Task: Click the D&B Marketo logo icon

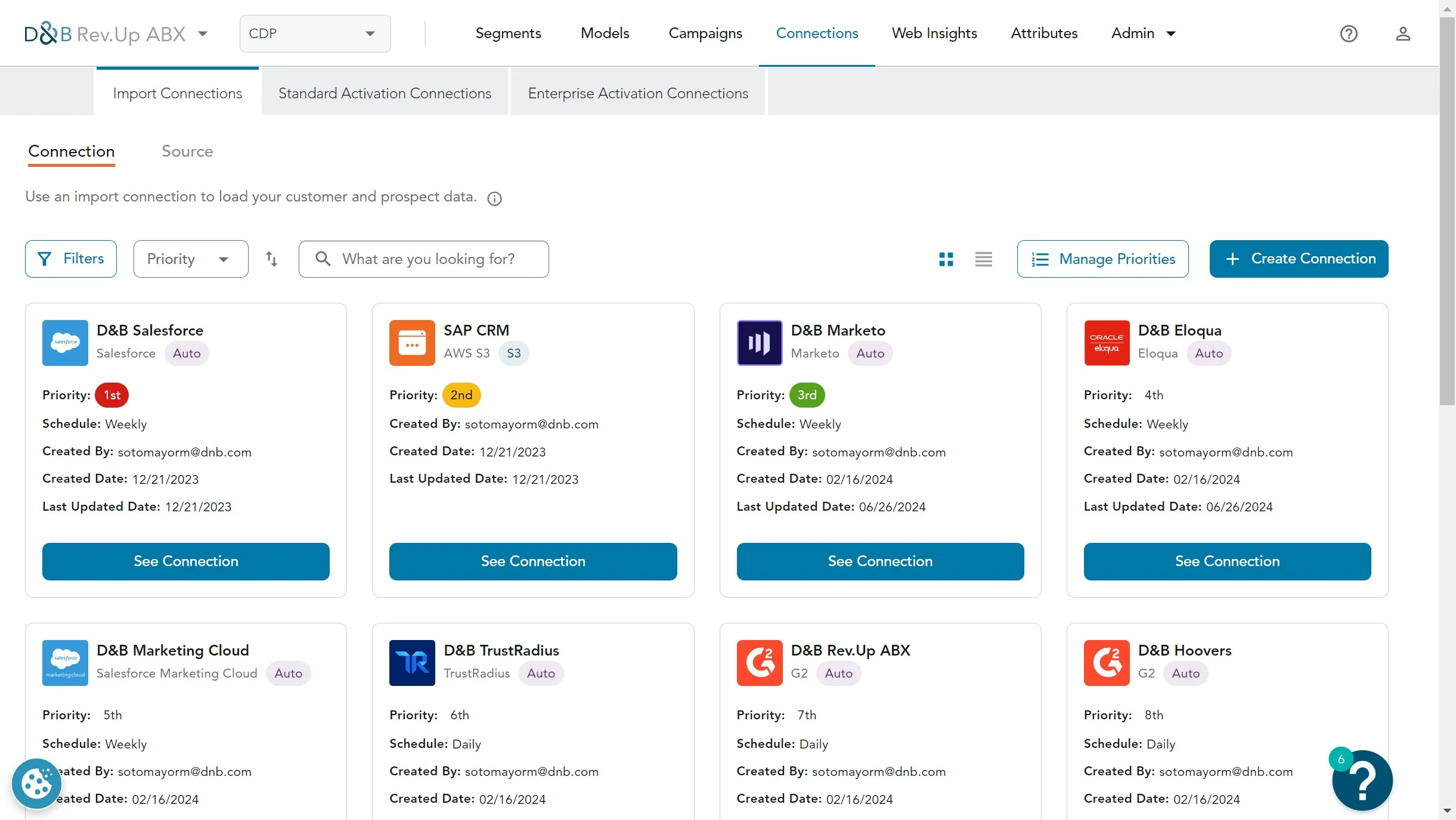Action: tap(759, 343)
